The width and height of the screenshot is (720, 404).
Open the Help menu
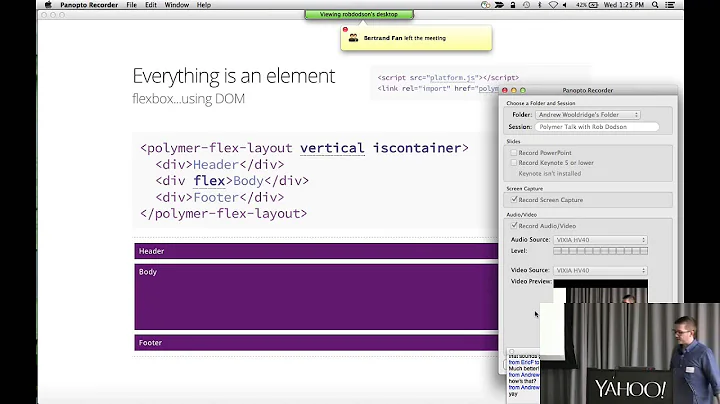tap(203, 5)
